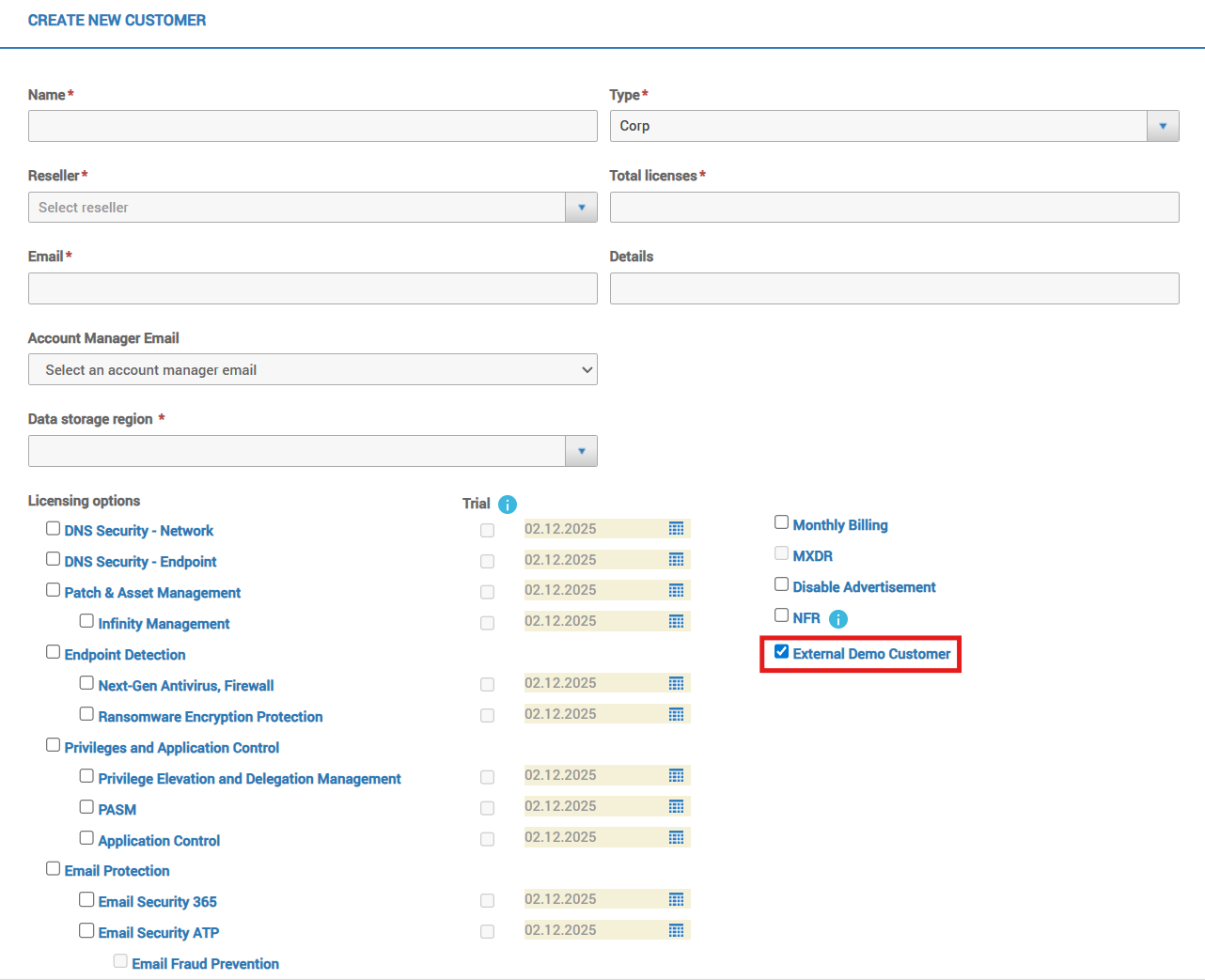Enable Endpoint Detection checkbox

54,652
